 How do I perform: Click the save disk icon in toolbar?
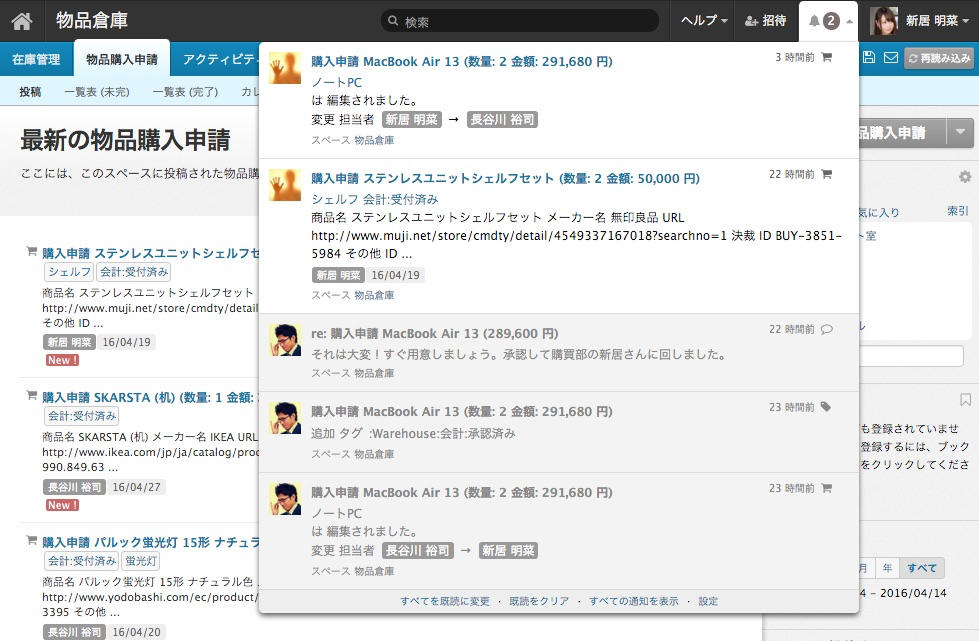868,57
